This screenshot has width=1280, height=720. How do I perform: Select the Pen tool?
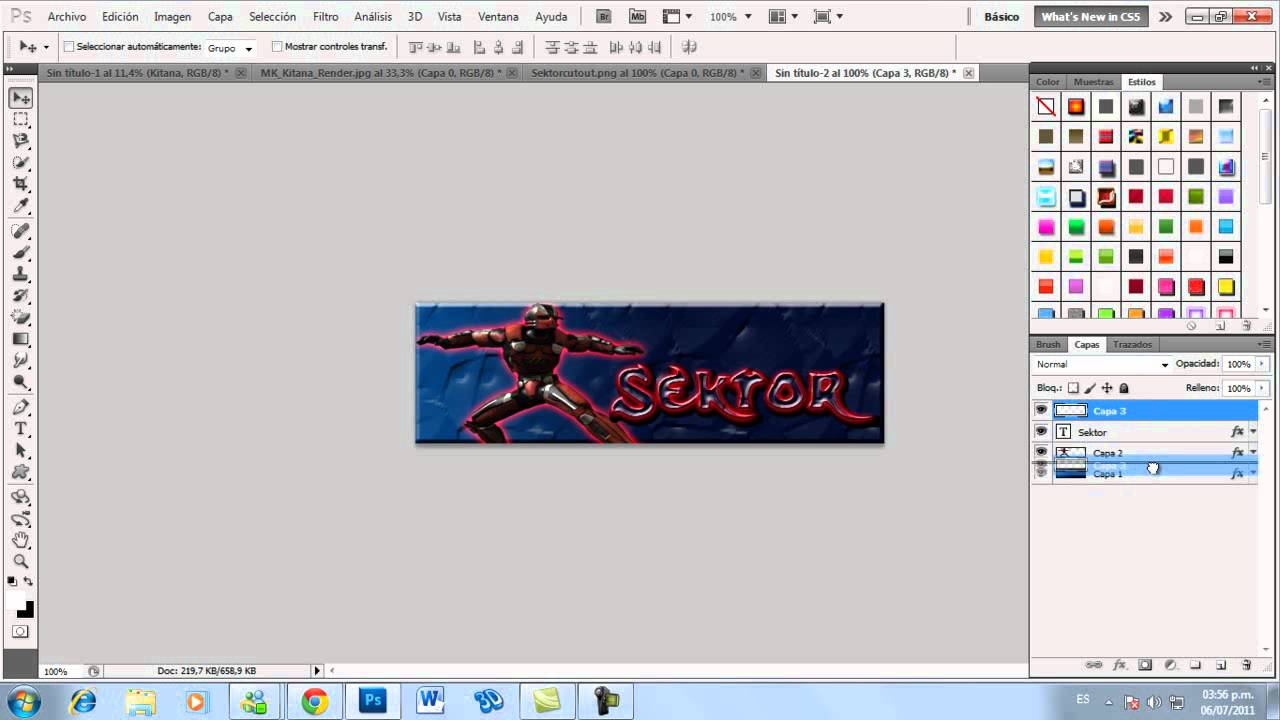coord(20,407)
